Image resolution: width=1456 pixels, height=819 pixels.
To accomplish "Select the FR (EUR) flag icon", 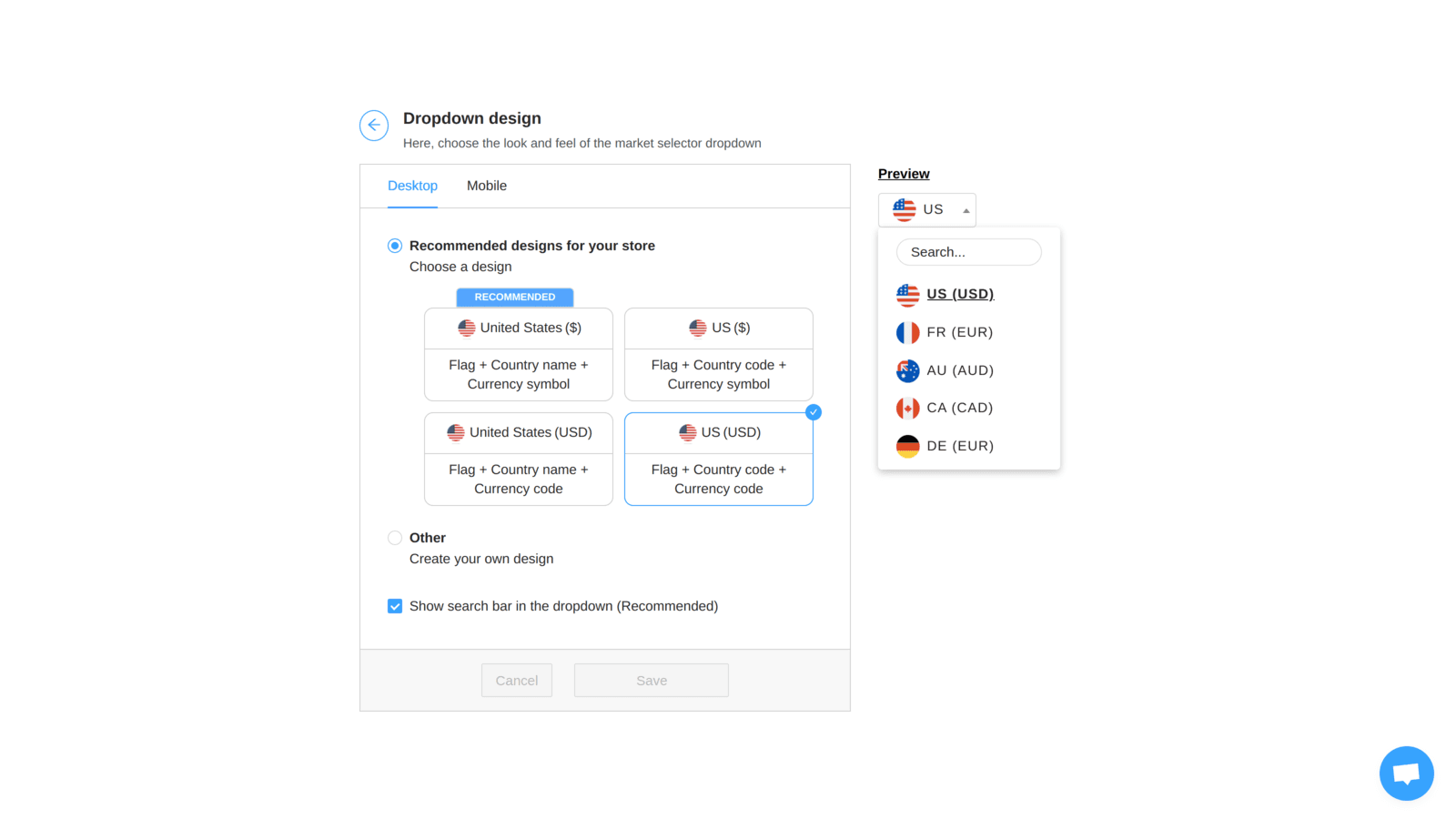I will [x=907, y=332].
